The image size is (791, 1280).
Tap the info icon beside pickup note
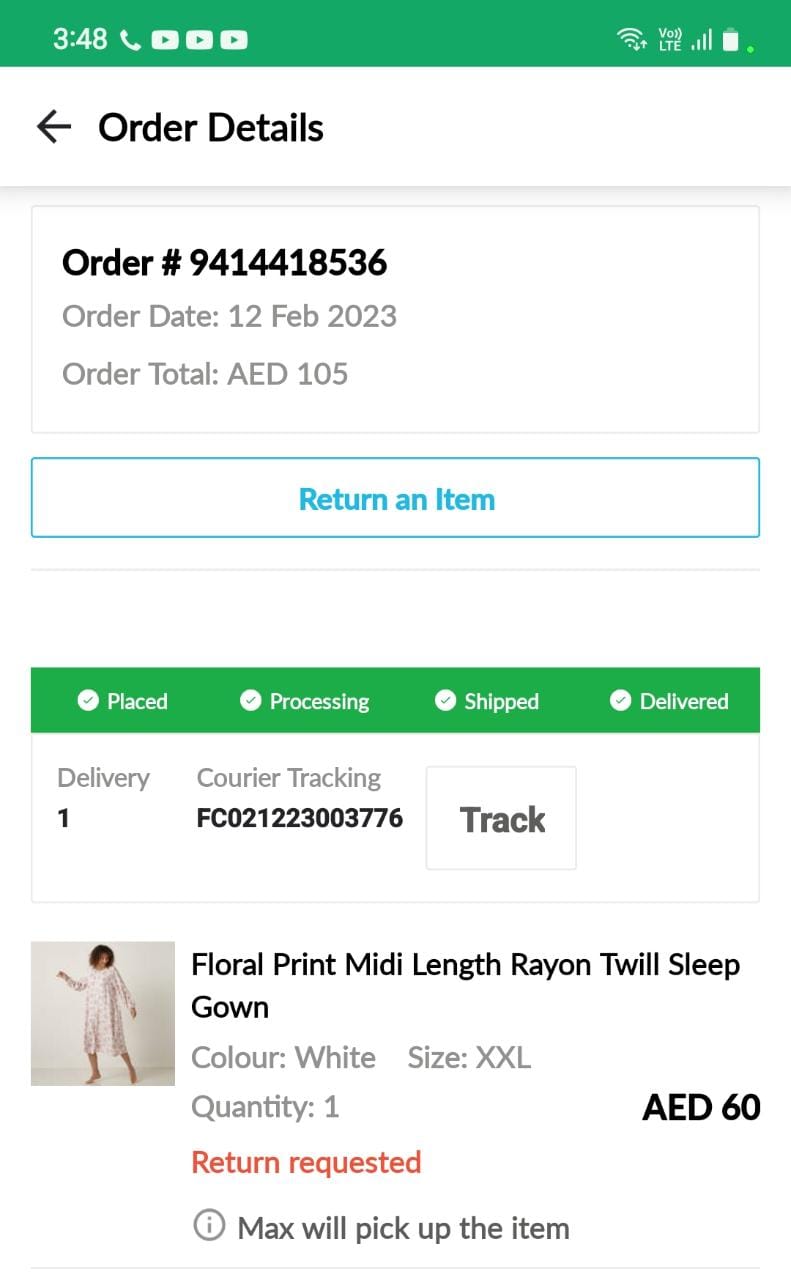[x=209, y=1226]
